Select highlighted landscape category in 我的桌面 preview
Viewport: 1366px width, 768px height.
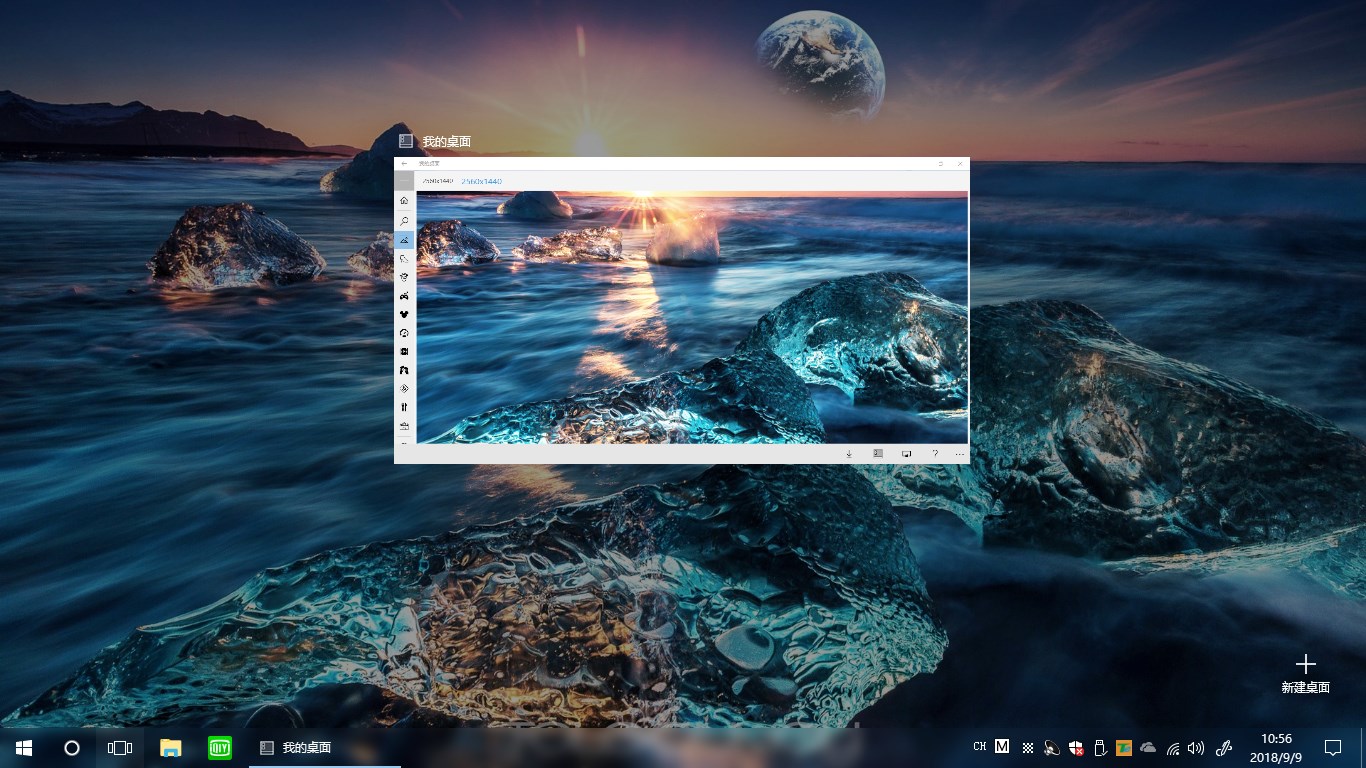404,240
